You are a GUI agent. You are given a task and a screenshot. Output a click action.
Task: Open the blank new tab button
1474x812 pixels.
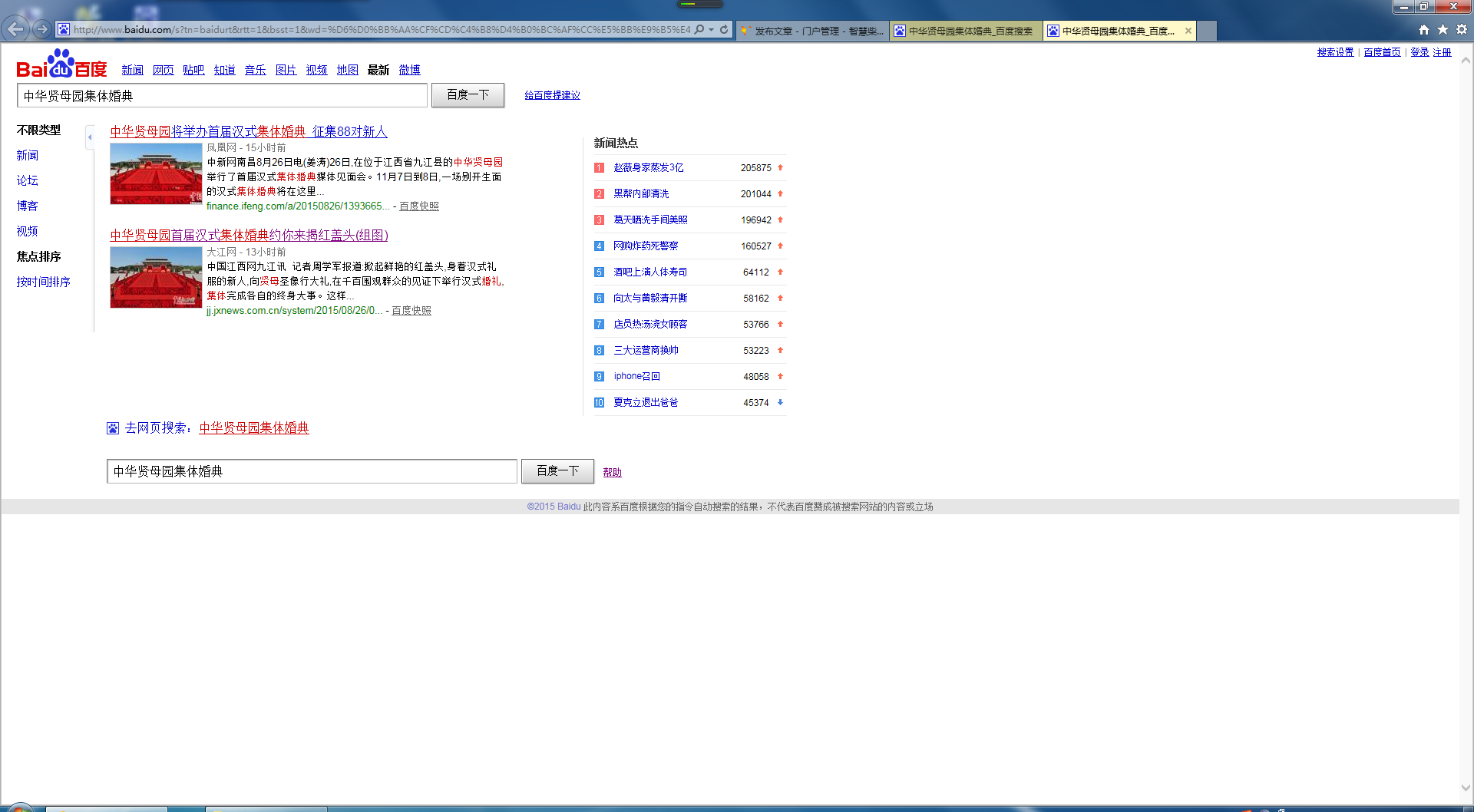[1207, 31]
